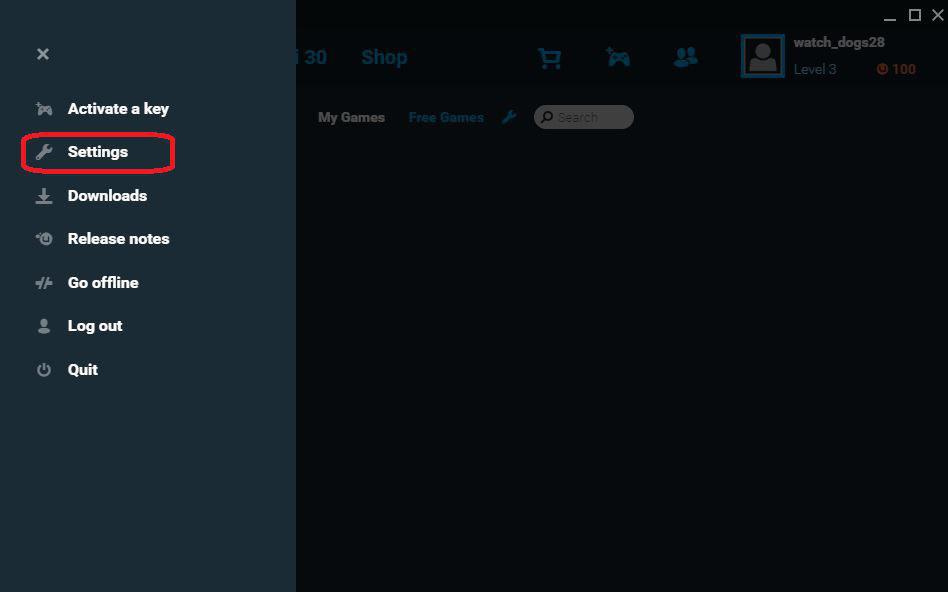Click the power icon next to Quit
The image size is (948, 592).
(43, 369)
